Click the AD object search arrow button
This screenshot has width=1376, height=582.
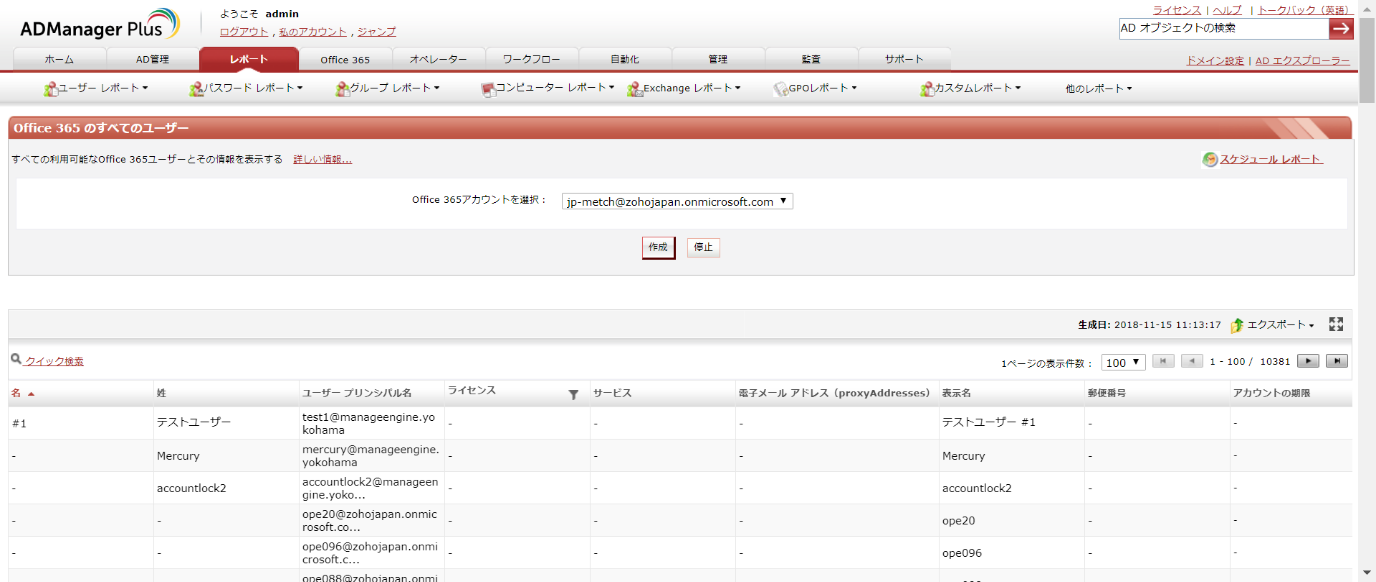(1340, 28)
